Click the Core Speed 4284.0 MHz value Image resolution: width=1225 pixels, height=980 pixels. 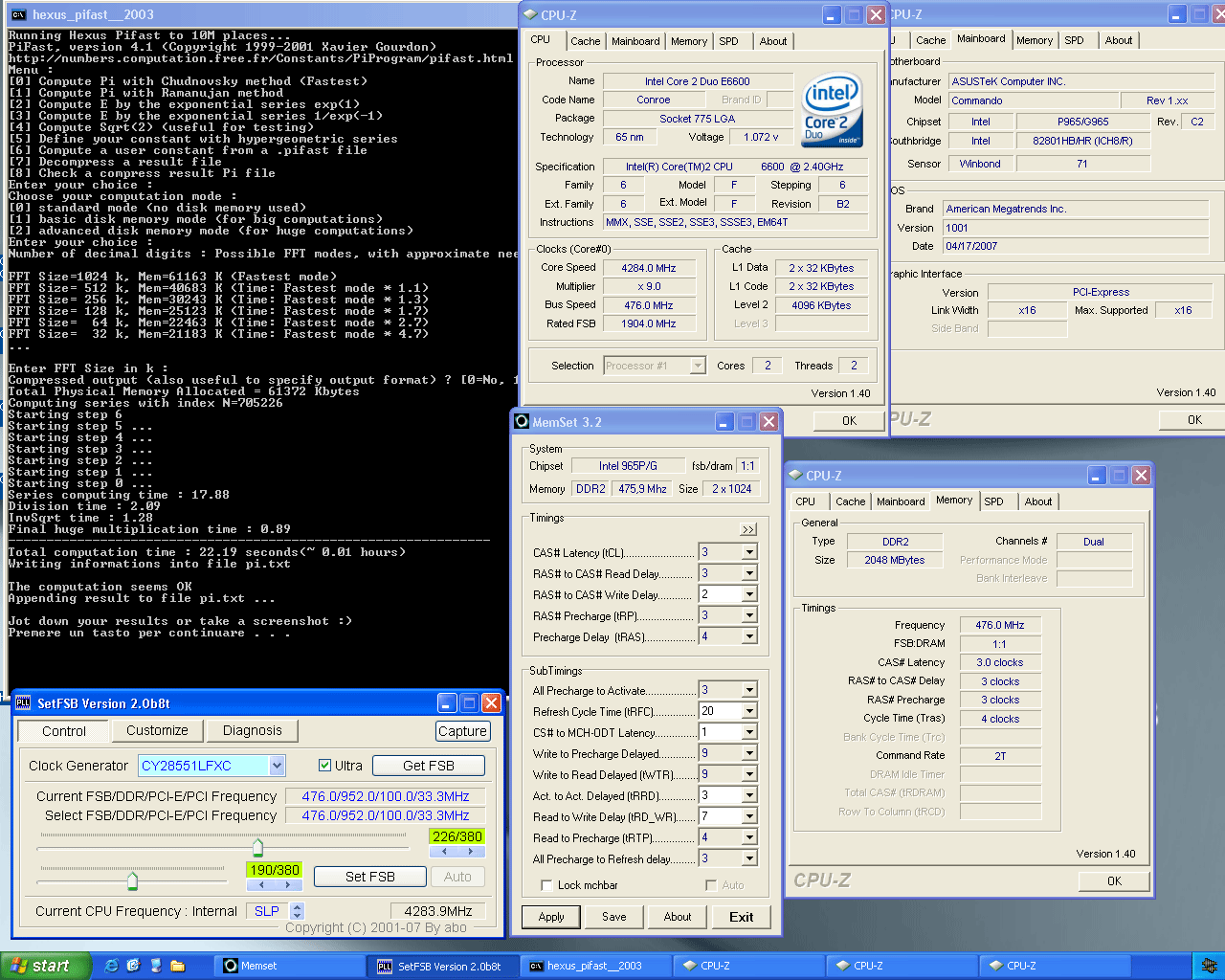coord(649,268)
